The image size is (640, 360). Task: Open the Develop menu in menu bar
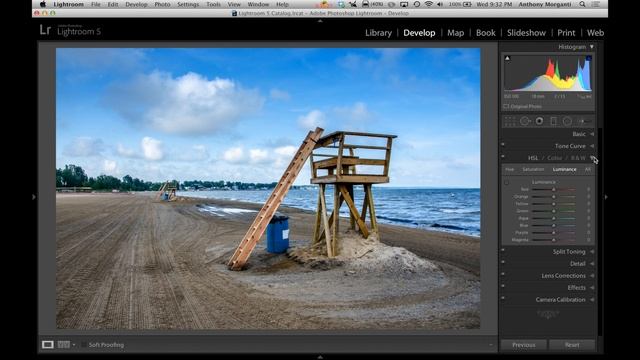point(136,4)
